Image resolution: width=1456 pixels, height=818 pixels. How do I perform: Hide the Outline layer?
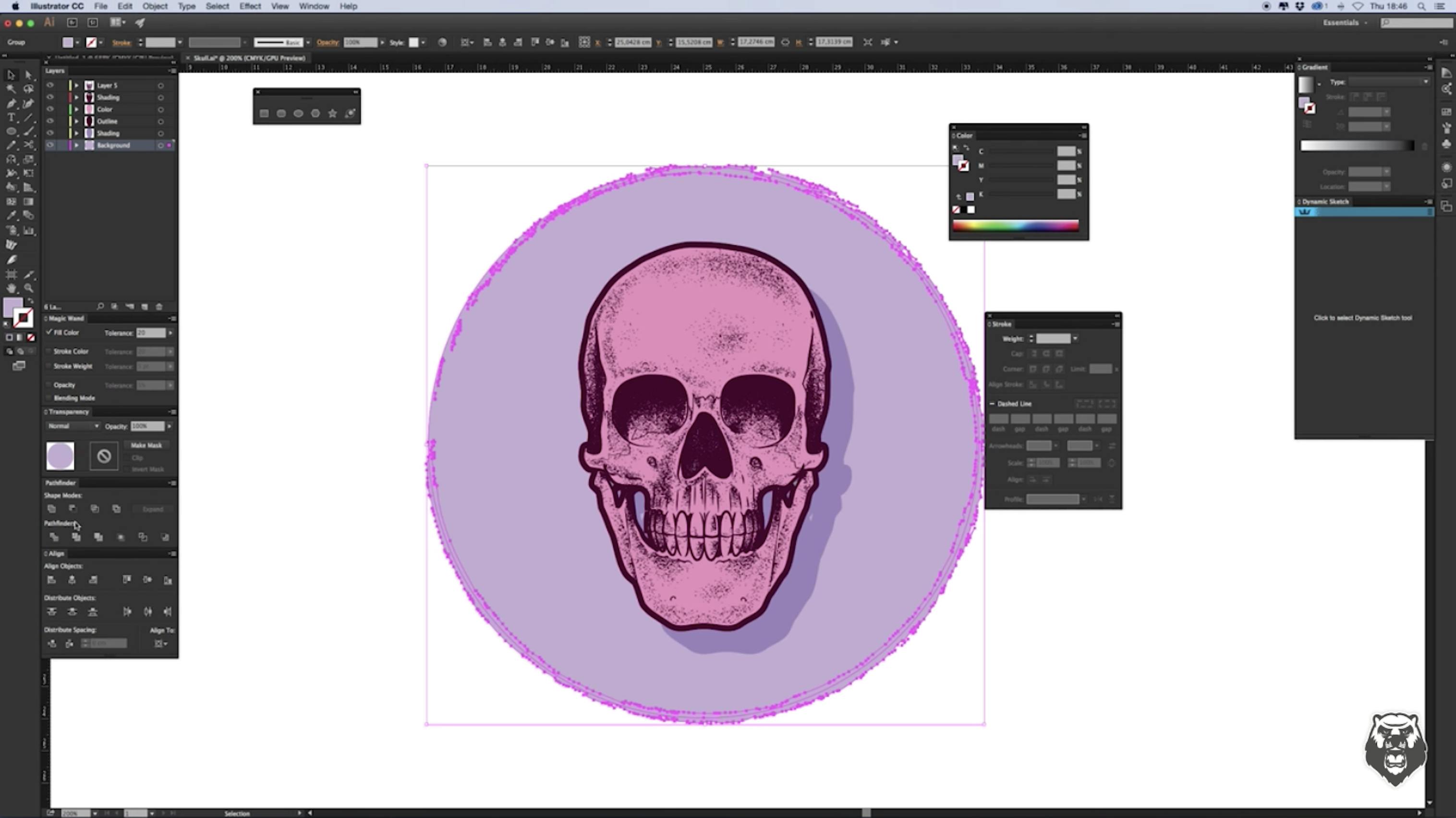[50, 121]
